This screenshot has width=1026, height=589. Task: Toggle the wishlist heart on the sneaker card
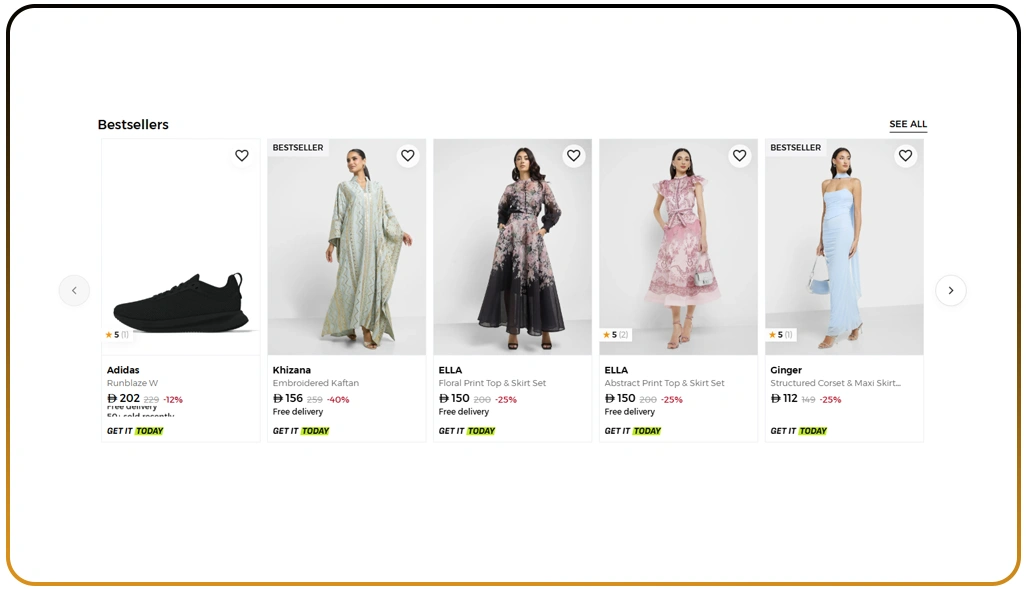(241, 156)
